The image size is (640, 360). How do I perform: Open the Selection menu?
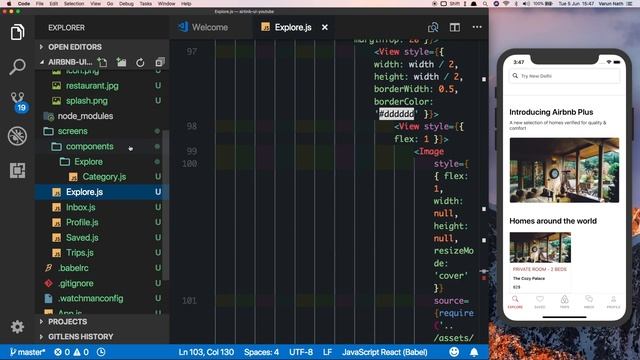74,4
